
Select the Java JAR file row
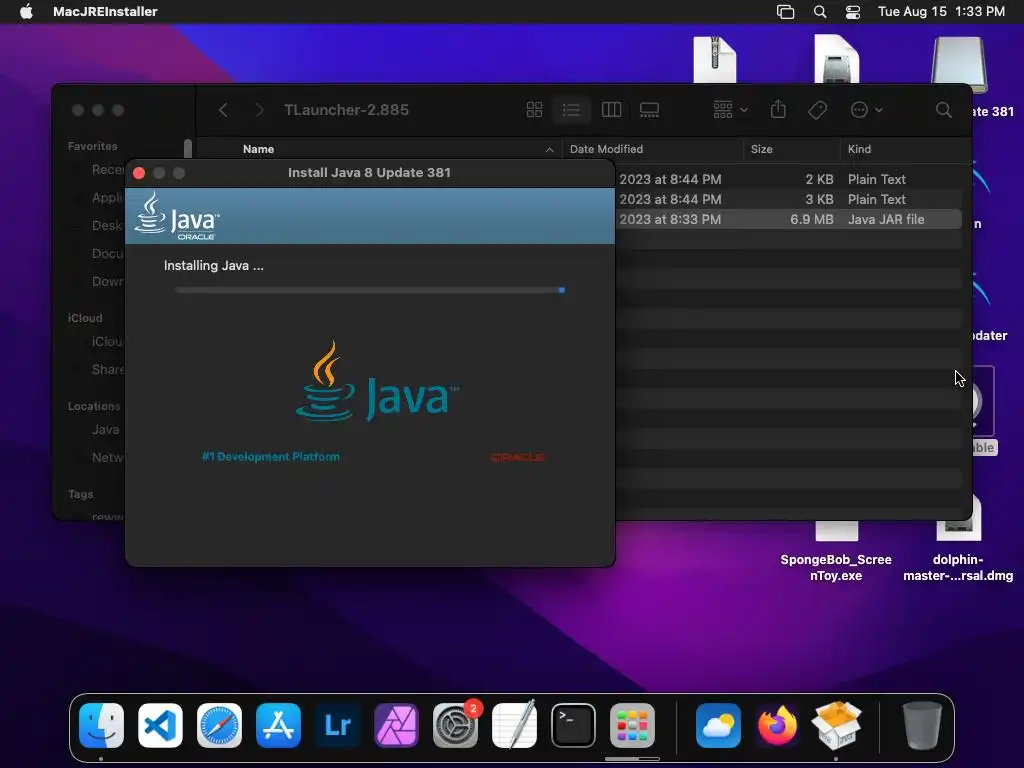(788, 219)
